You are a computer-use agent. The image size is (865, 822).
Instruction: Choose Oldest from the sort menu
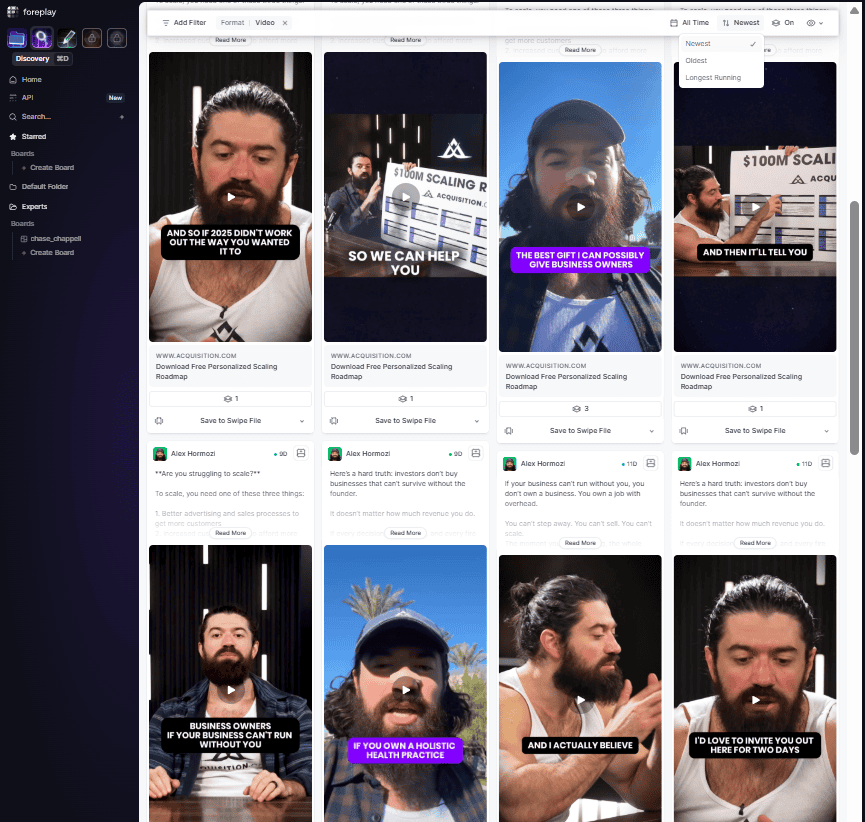(x=696, y=61)
